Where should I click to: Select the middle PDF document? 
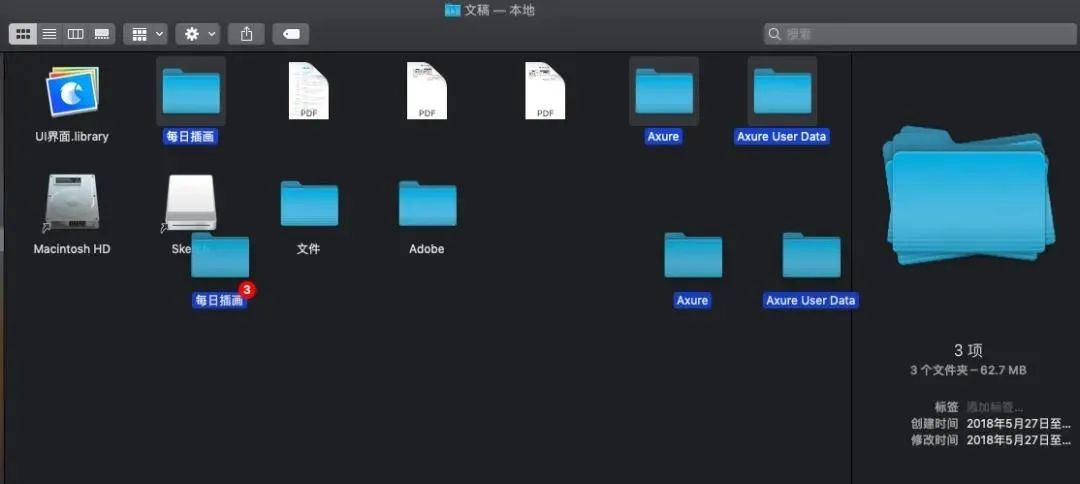click(x=427, y=91)
